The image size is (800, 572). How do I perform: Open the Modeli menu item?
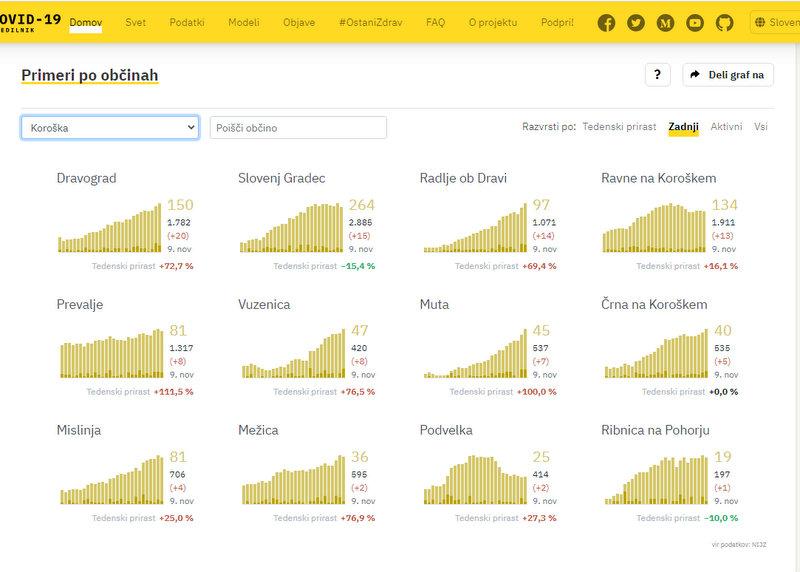[x=244, y=22]
